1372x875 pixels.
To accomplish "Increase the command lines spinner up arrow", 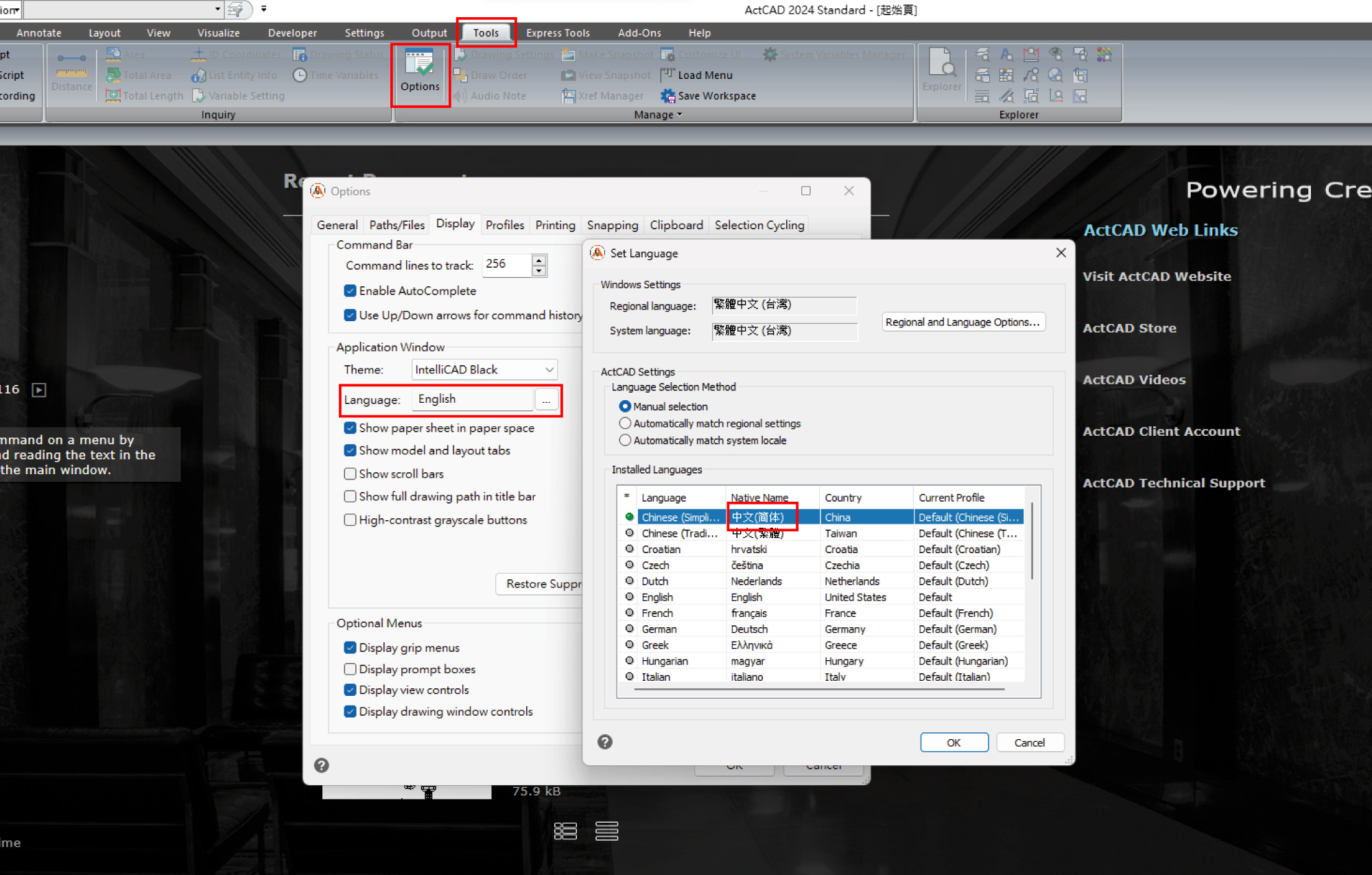I will coord(539,260).
